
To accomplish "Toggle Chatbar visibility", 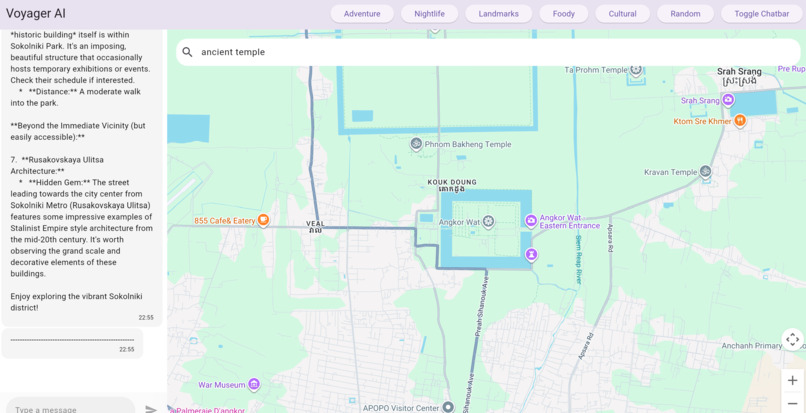I will pos(761,14).
